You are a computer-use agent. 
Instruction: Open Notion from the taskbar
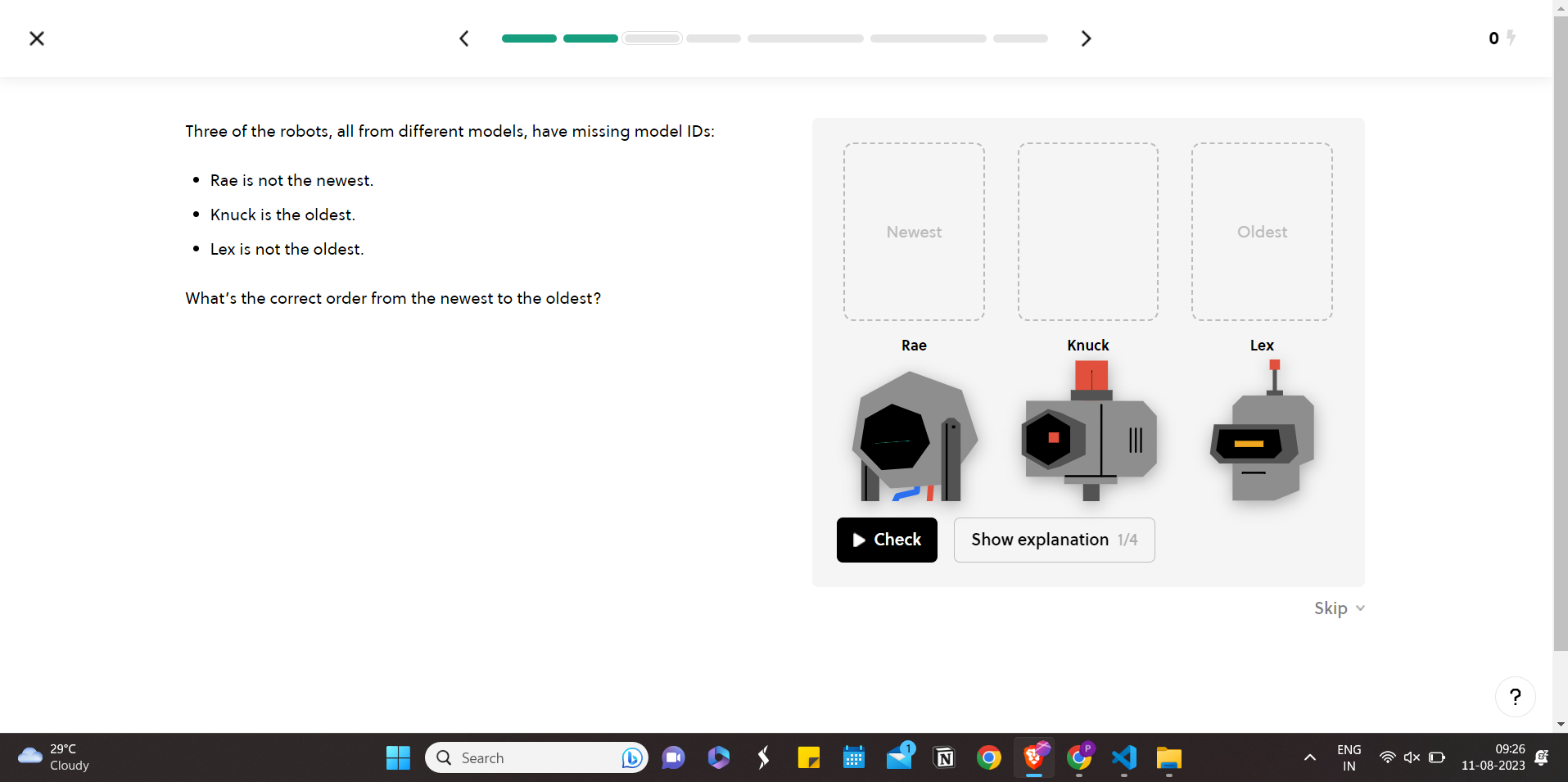(x=944, y=757)
